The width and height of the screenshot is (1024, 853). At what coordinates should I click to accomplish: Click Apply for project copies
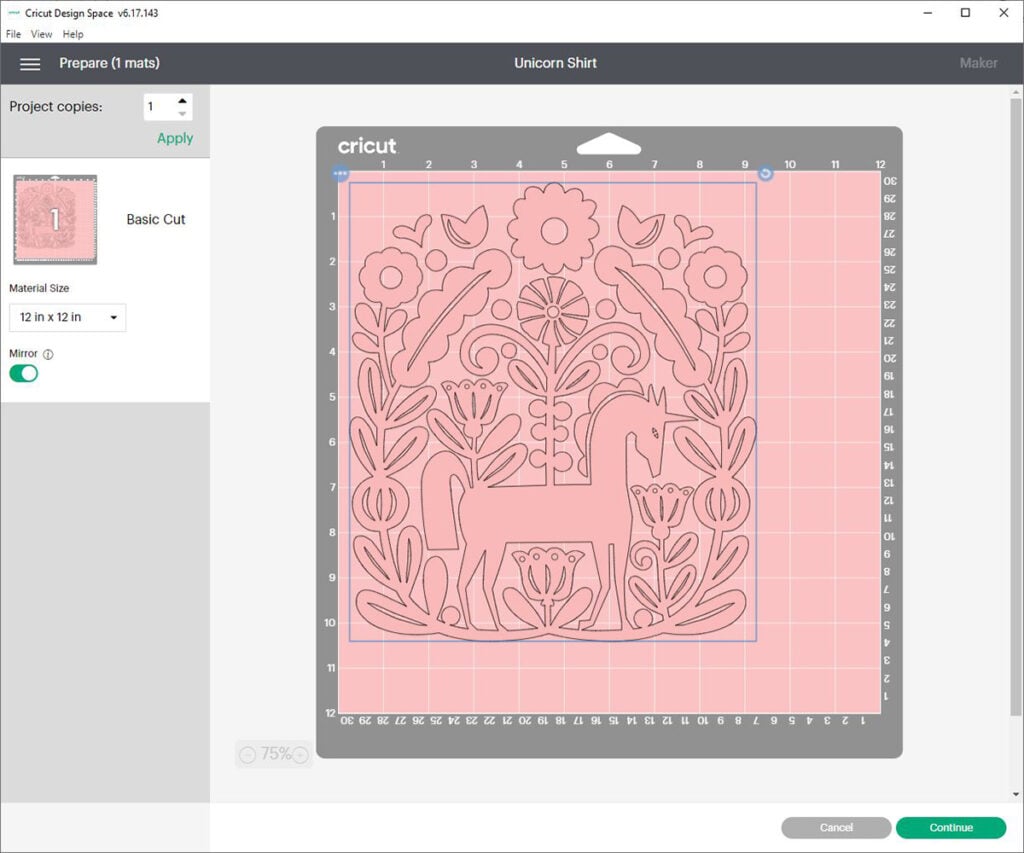175,138
